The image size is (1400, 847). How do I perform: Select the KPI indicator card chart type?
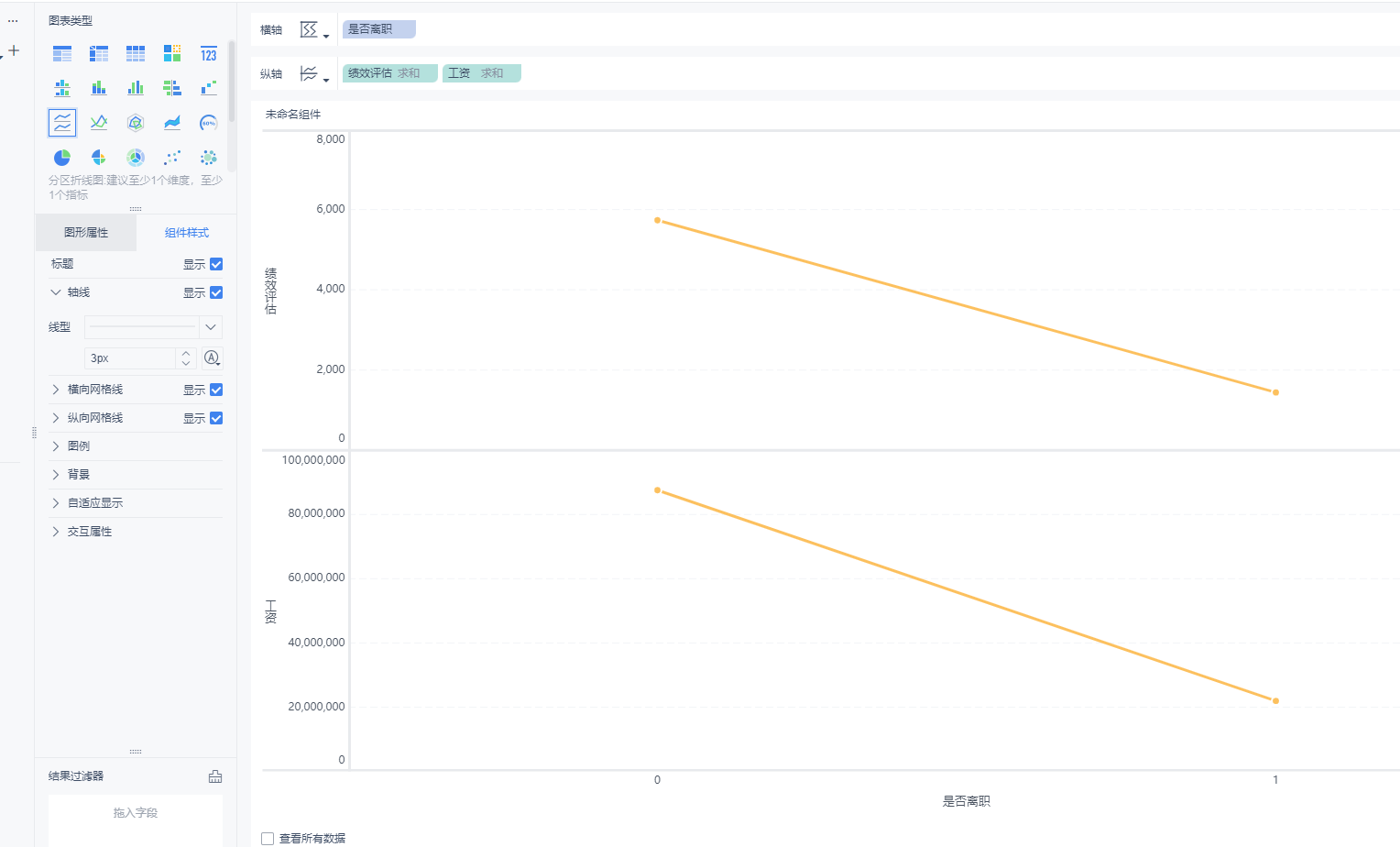pos(209,54)
